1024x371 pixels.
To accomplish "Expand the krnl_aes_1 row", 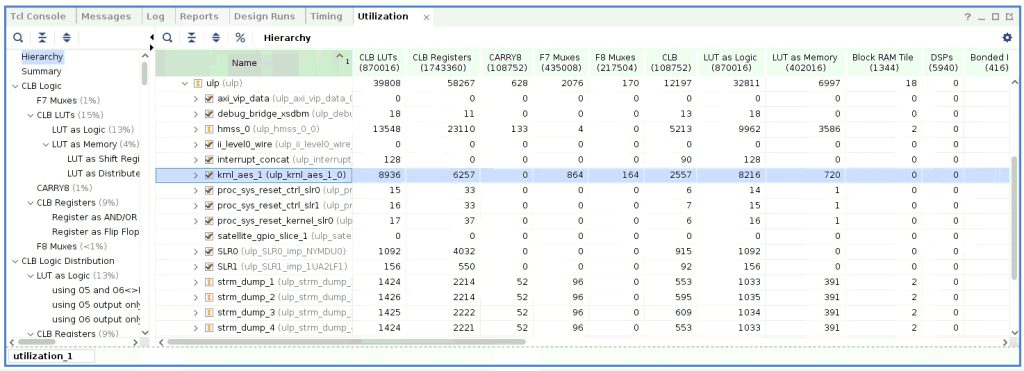I will point(195,175).
